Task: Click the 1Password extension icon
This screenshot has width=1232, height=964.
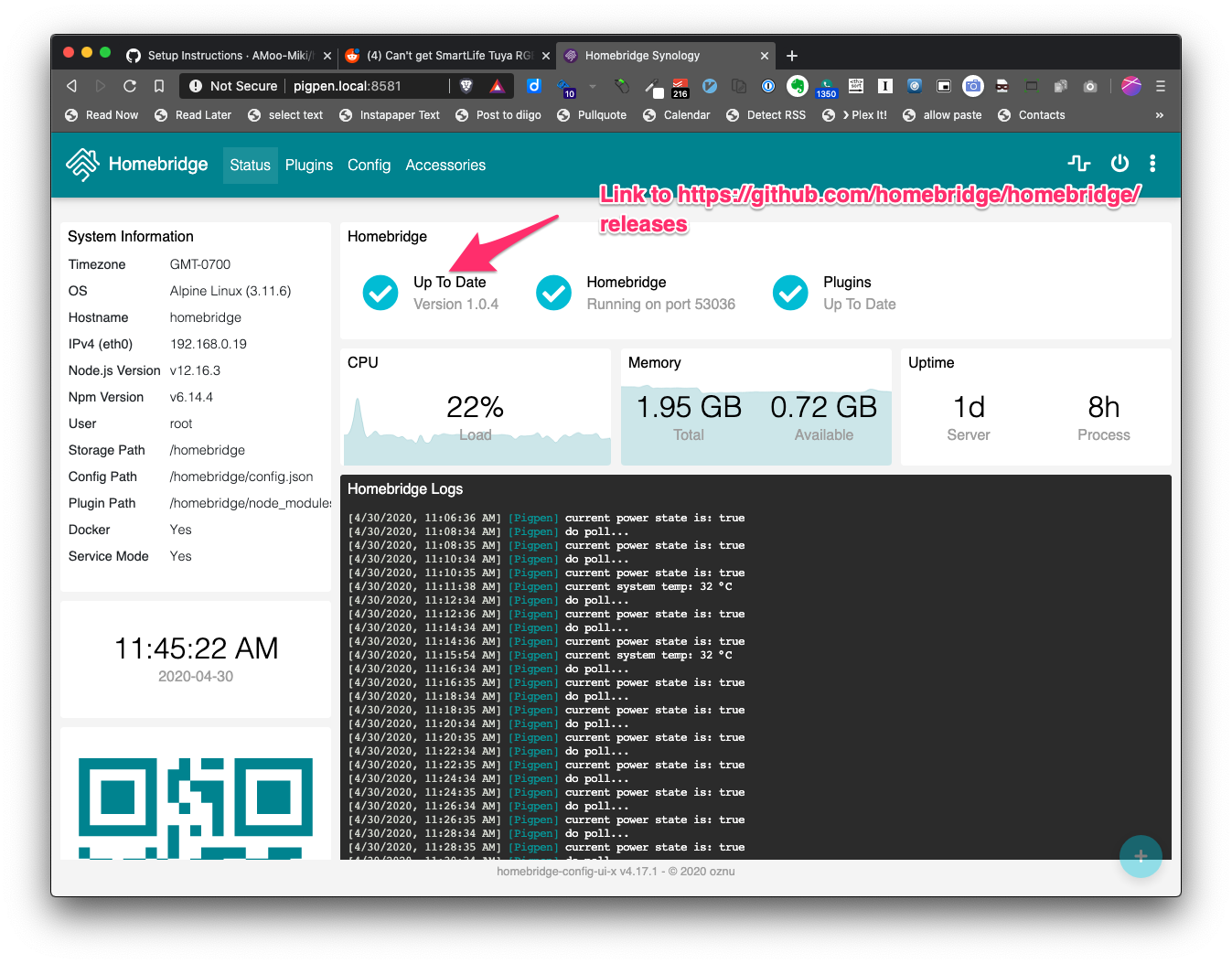Action: point(766,86)
